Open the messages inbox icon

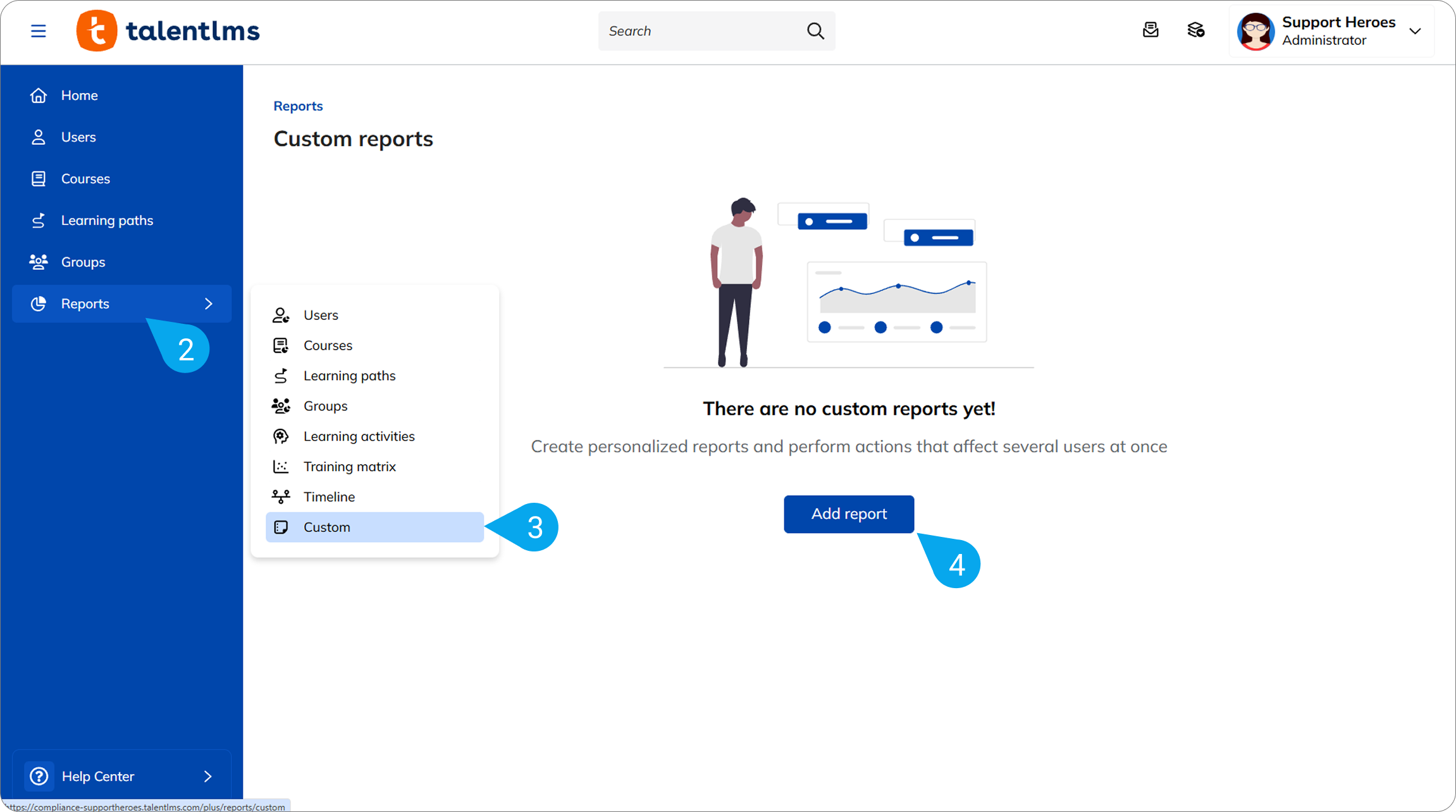[x=1151, y=30]
